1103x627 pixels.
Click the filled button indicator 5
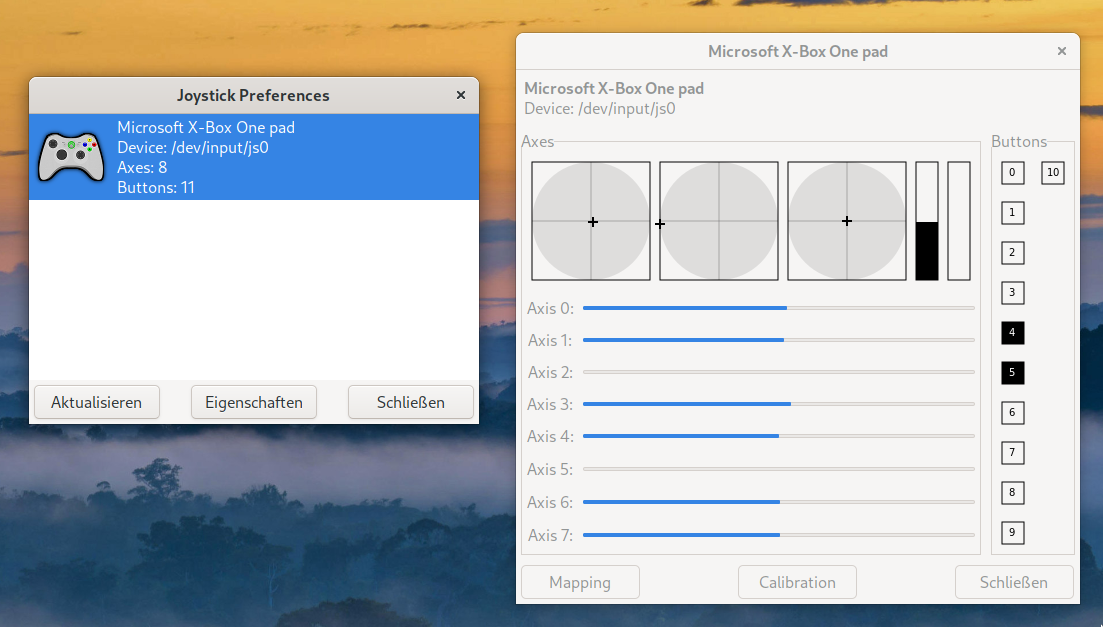coord(1012,373)
